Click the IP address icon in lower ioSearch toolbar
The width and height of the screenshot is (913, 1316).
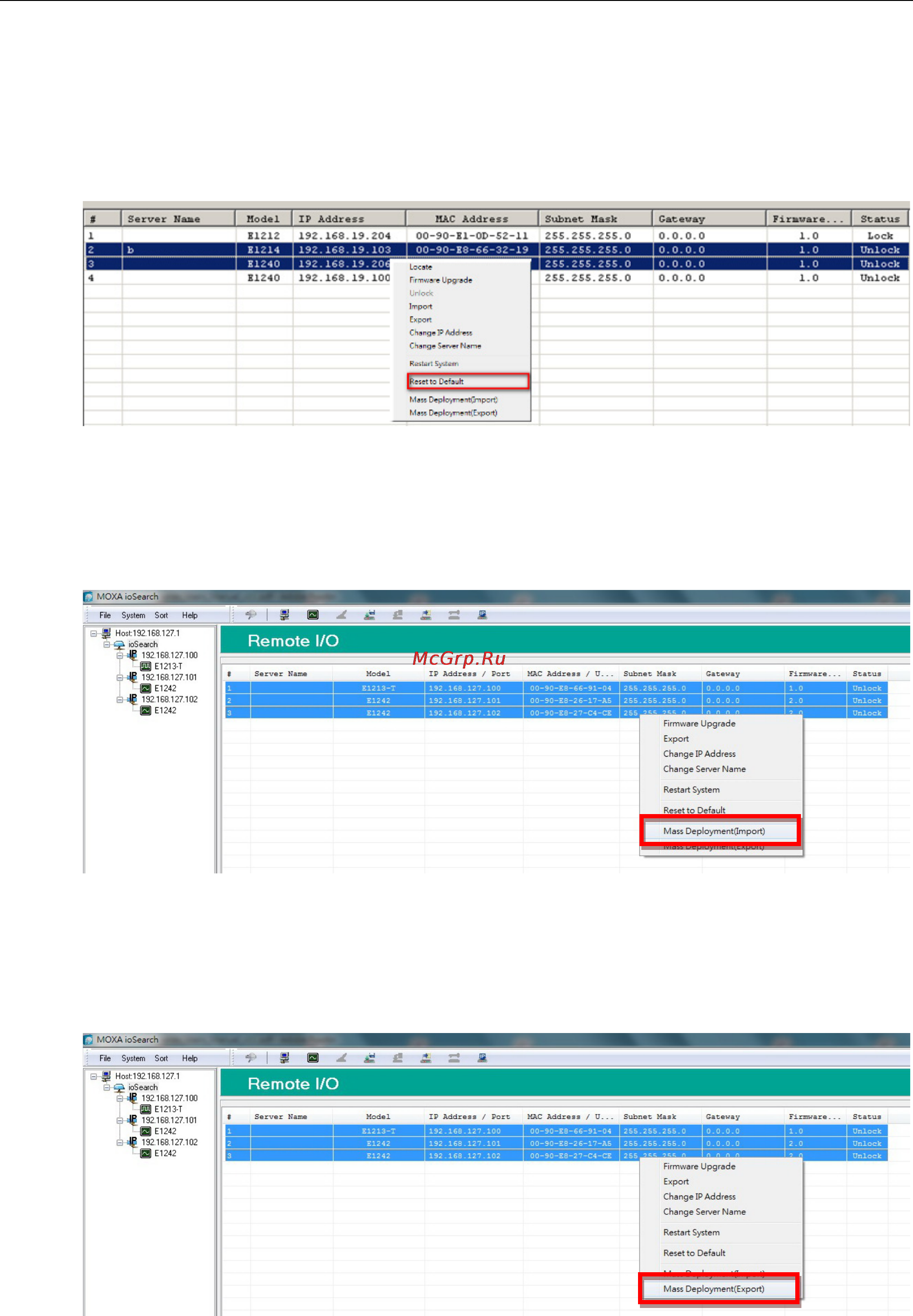pos(482,1058)
